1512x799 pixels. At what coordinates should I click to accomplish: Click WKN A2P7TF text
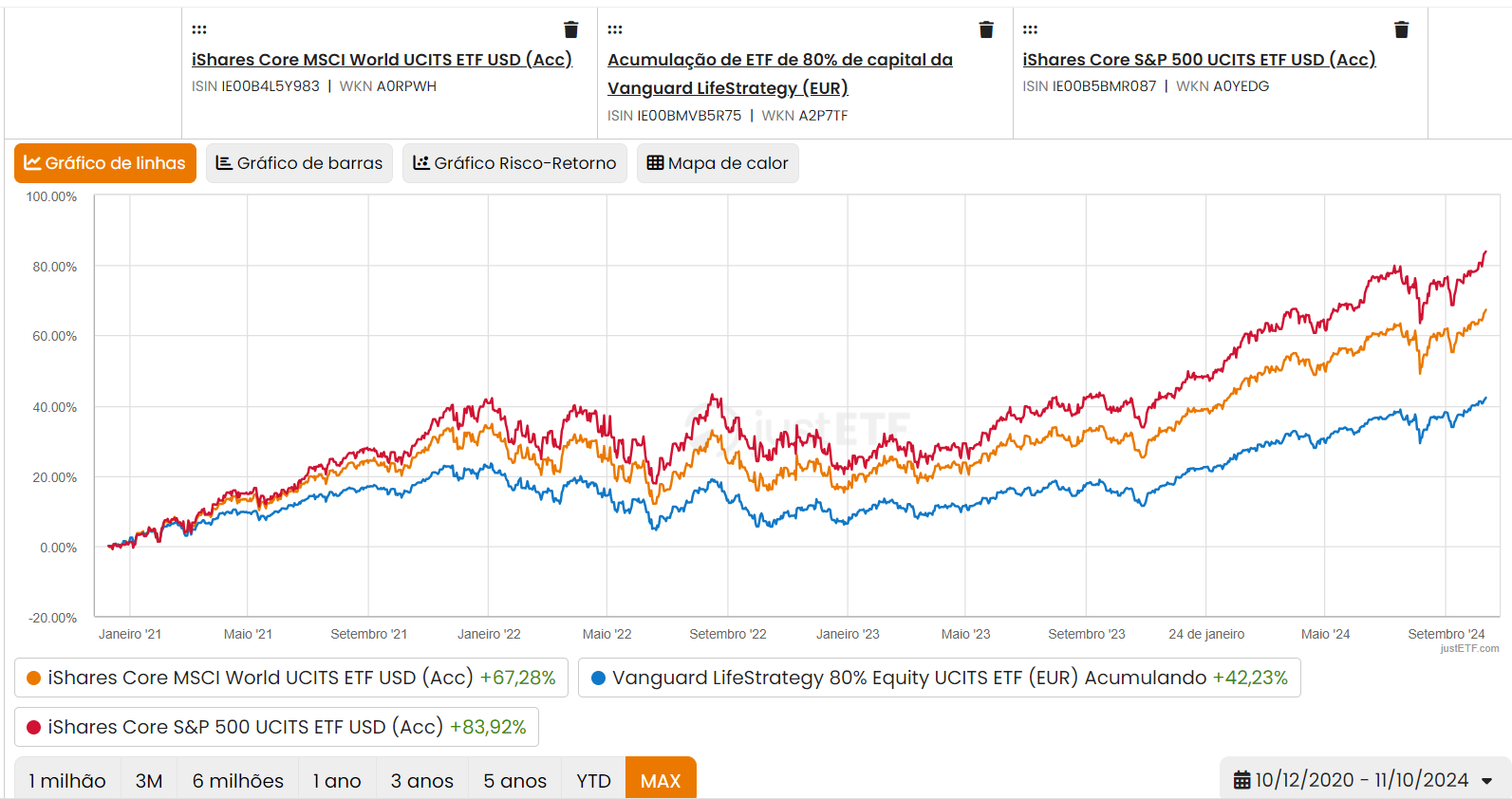pos(805,116)
